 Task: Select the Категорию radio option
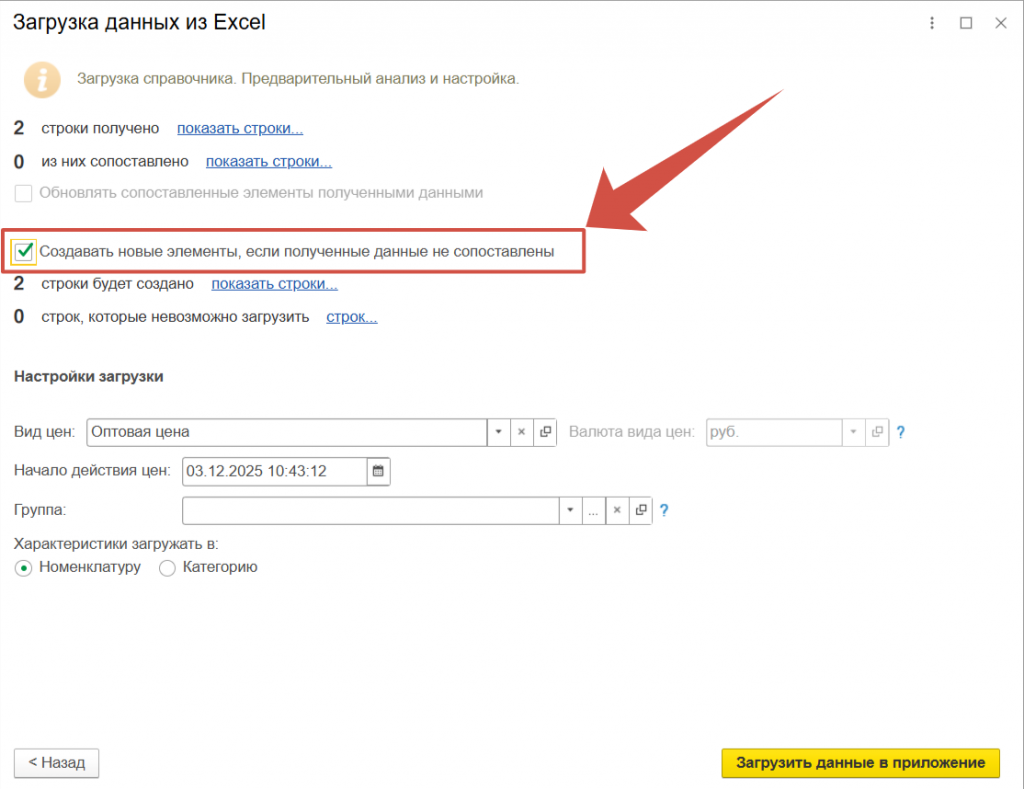tap(167, 568)
